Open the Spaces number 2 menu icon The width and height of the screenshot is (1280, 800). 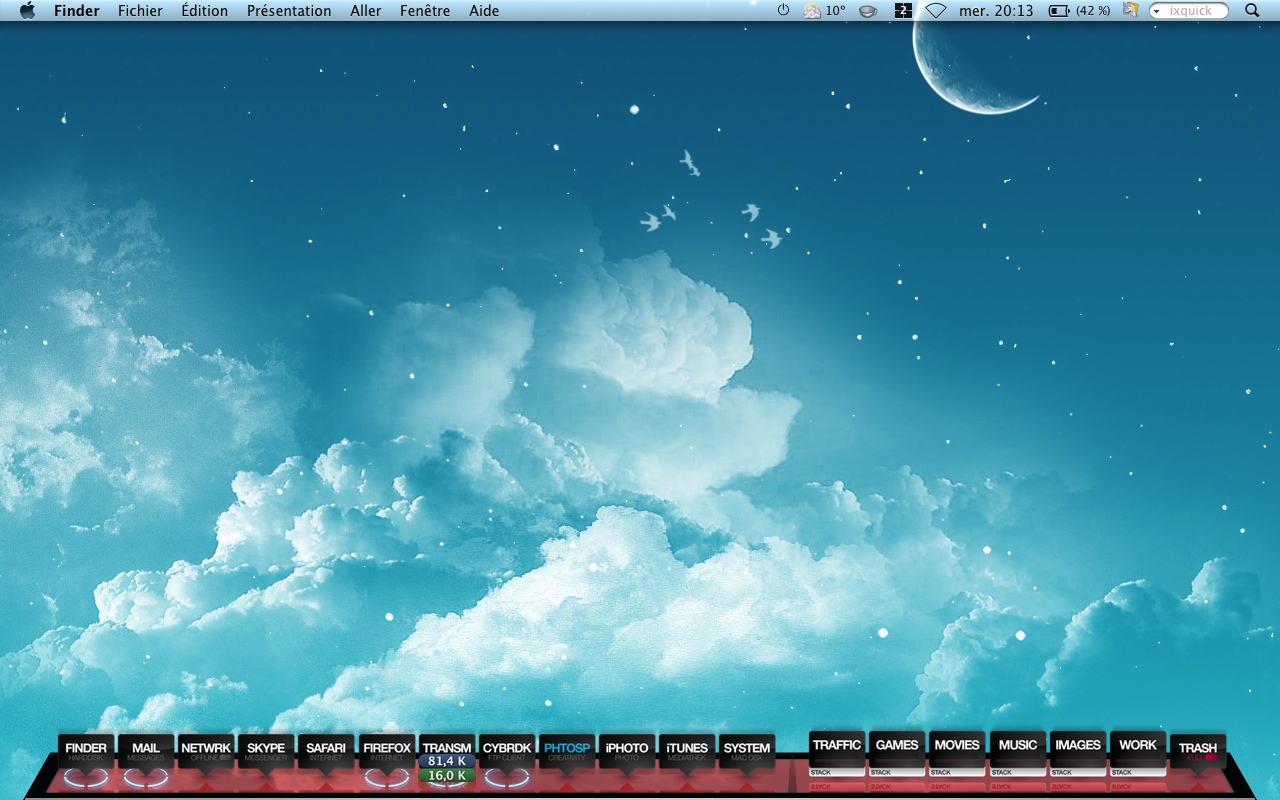(x=903, y=11)
